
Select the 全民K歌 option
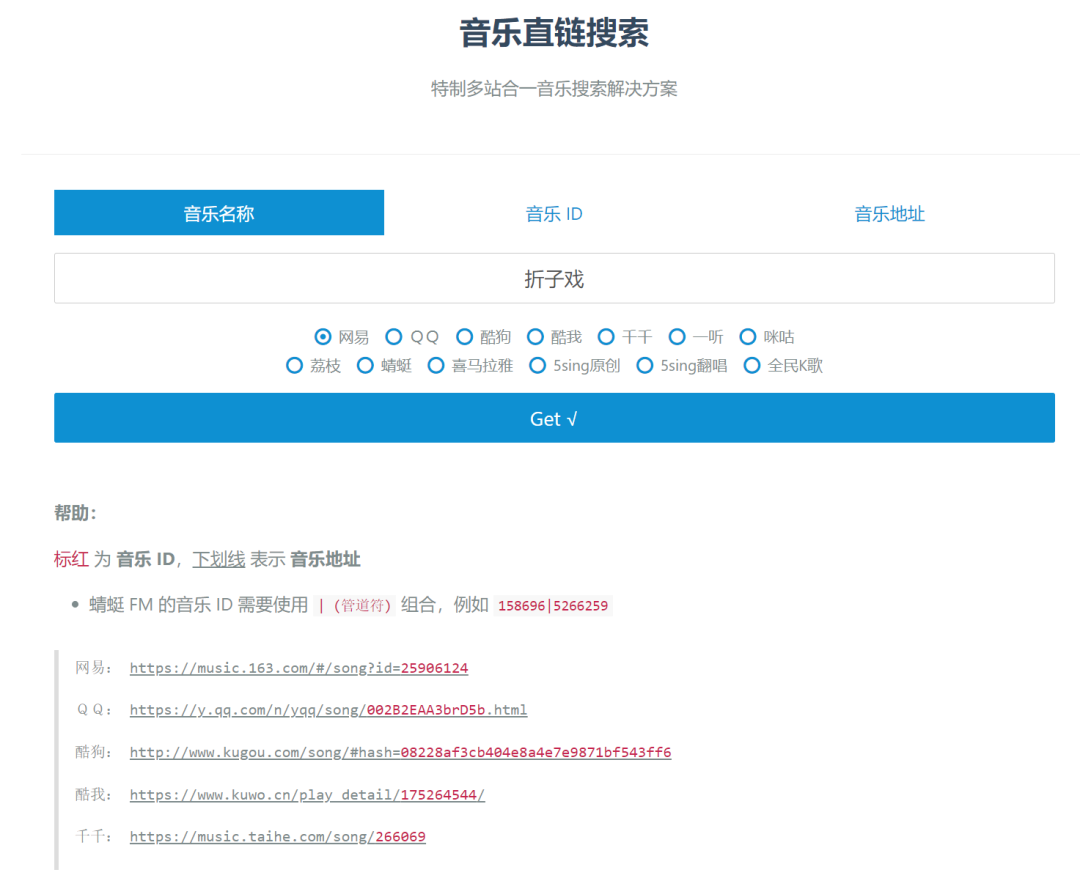(x=752, y=365)
